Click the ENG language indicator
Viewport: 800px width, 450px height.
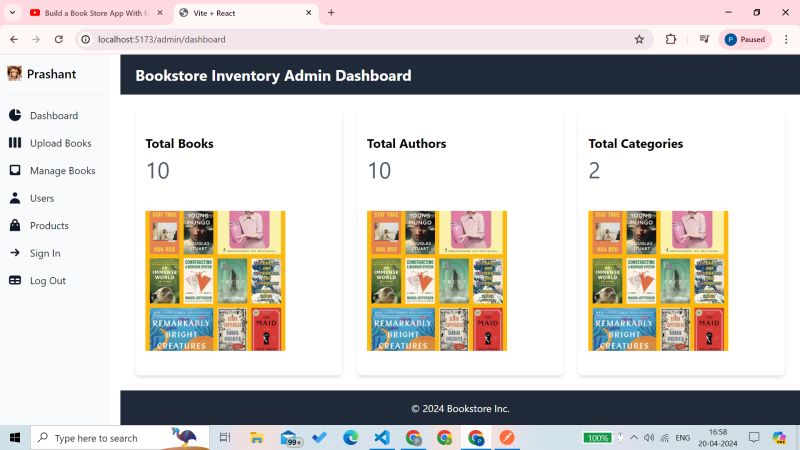pyautogui.click(x=683, y=438)
